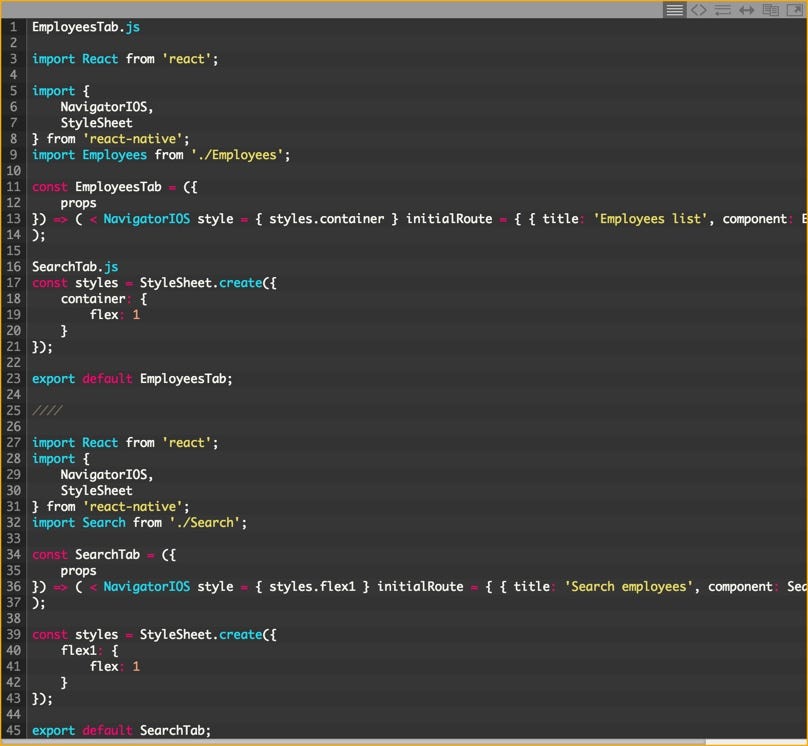Click the 'Employees list' title string
The image size is (808, 746).
coord(651,219)
